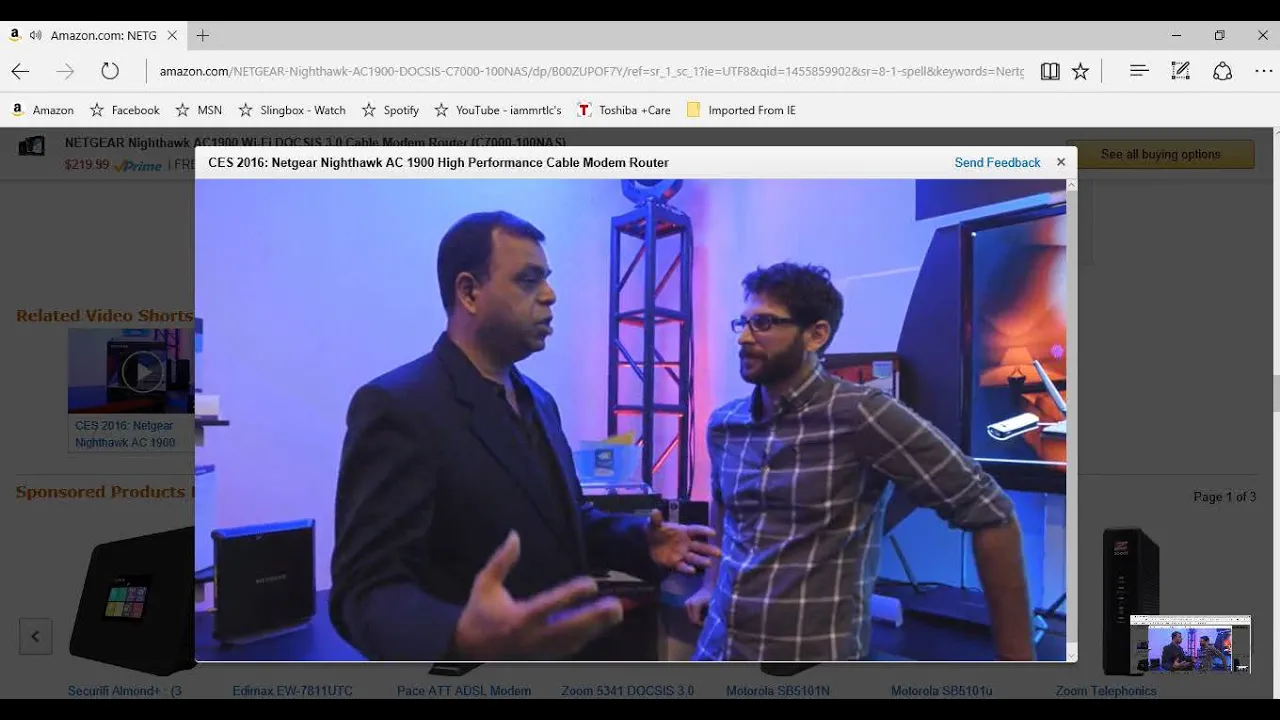Screen dimensions: 1280x720
Task: Click the NETGEAR Nighthawk AC1900 product title
Action: click(x=315, y=143)
